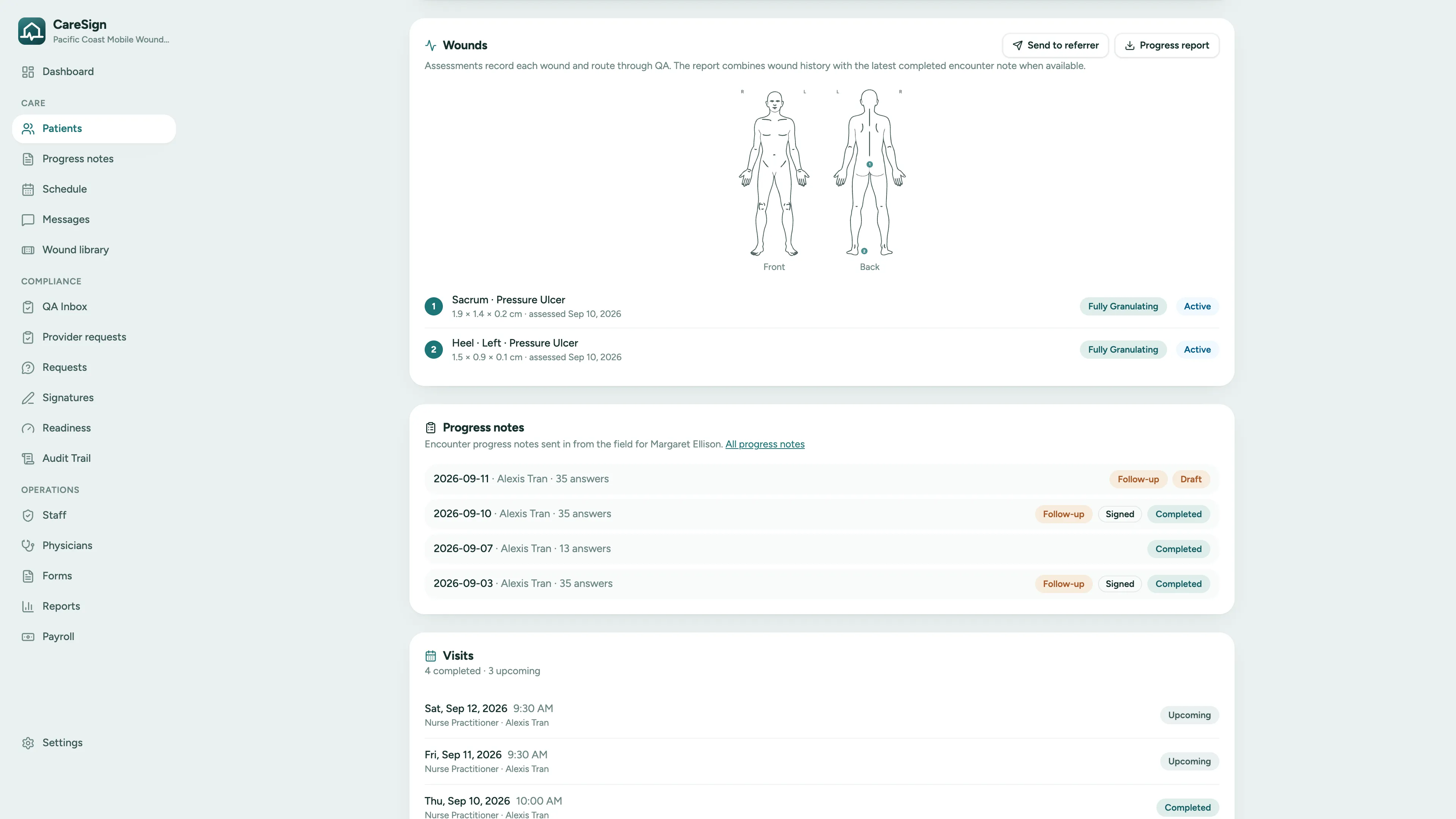Open the Sat, Sep 12, 2026 visit

[x=822, y=715]
